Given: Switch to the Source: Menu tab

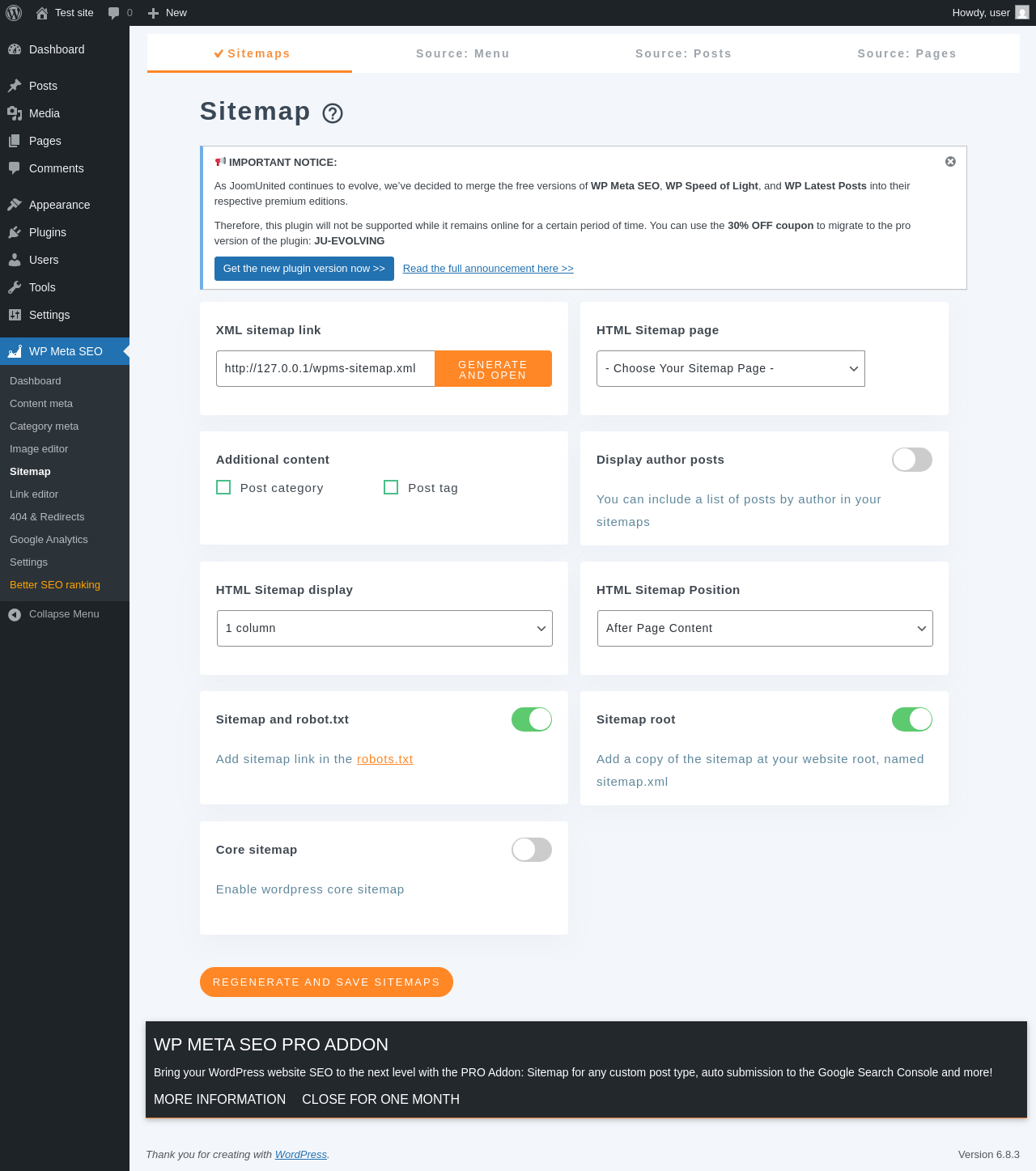Looking at the screenshot, I should coord(463,53).
